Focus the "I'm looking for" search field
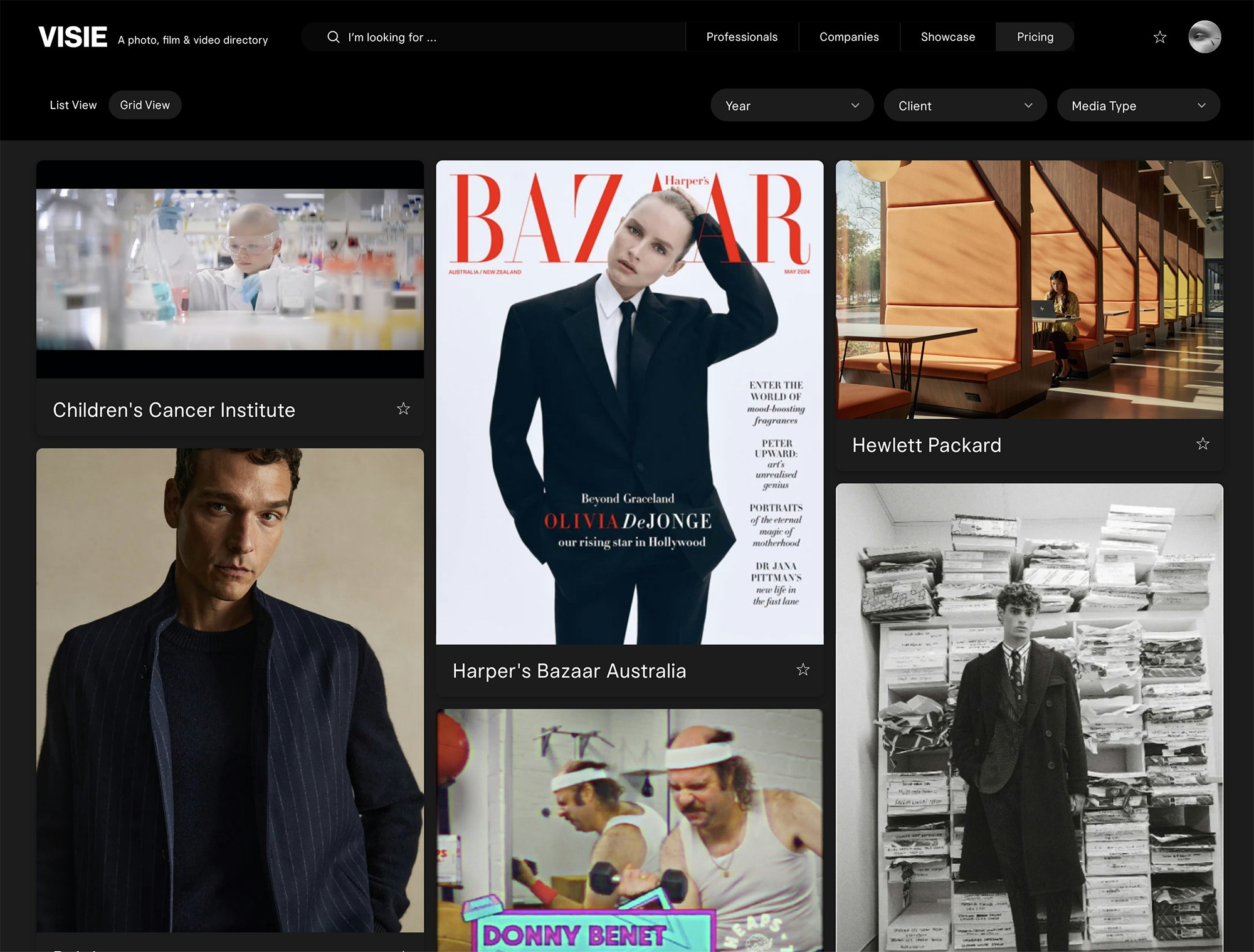Image resolution: width=1254 pixels, height=952 pixels. click(x=493, y=37)
